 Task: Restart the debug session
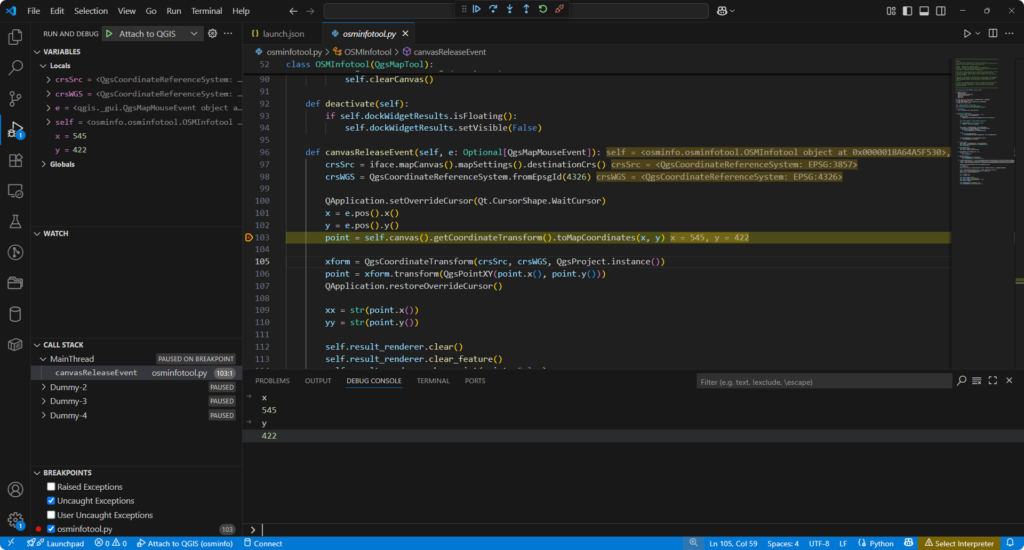[542, 9]
